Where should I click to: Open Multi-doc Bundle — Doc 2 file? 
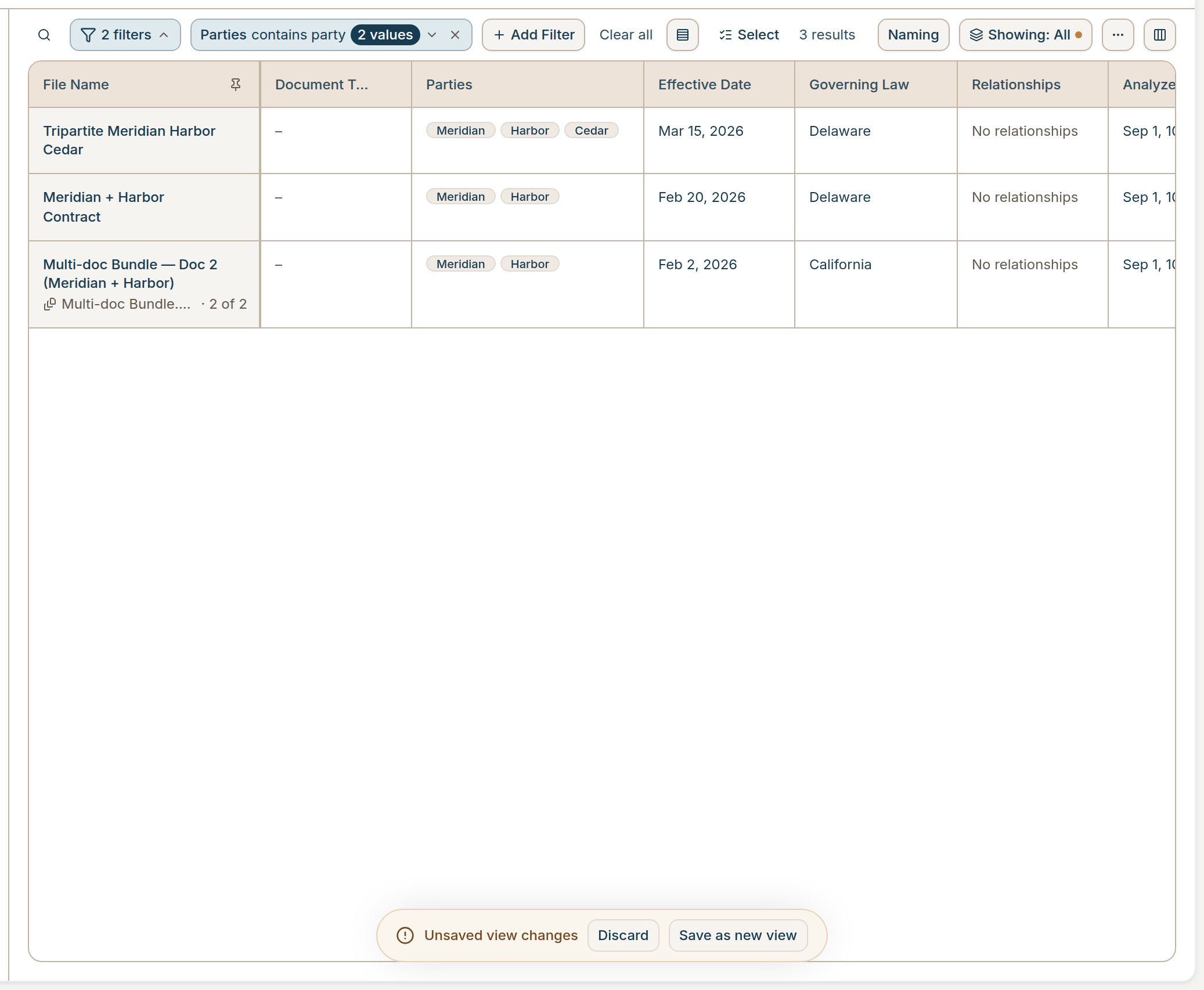[x=130, y=273]
